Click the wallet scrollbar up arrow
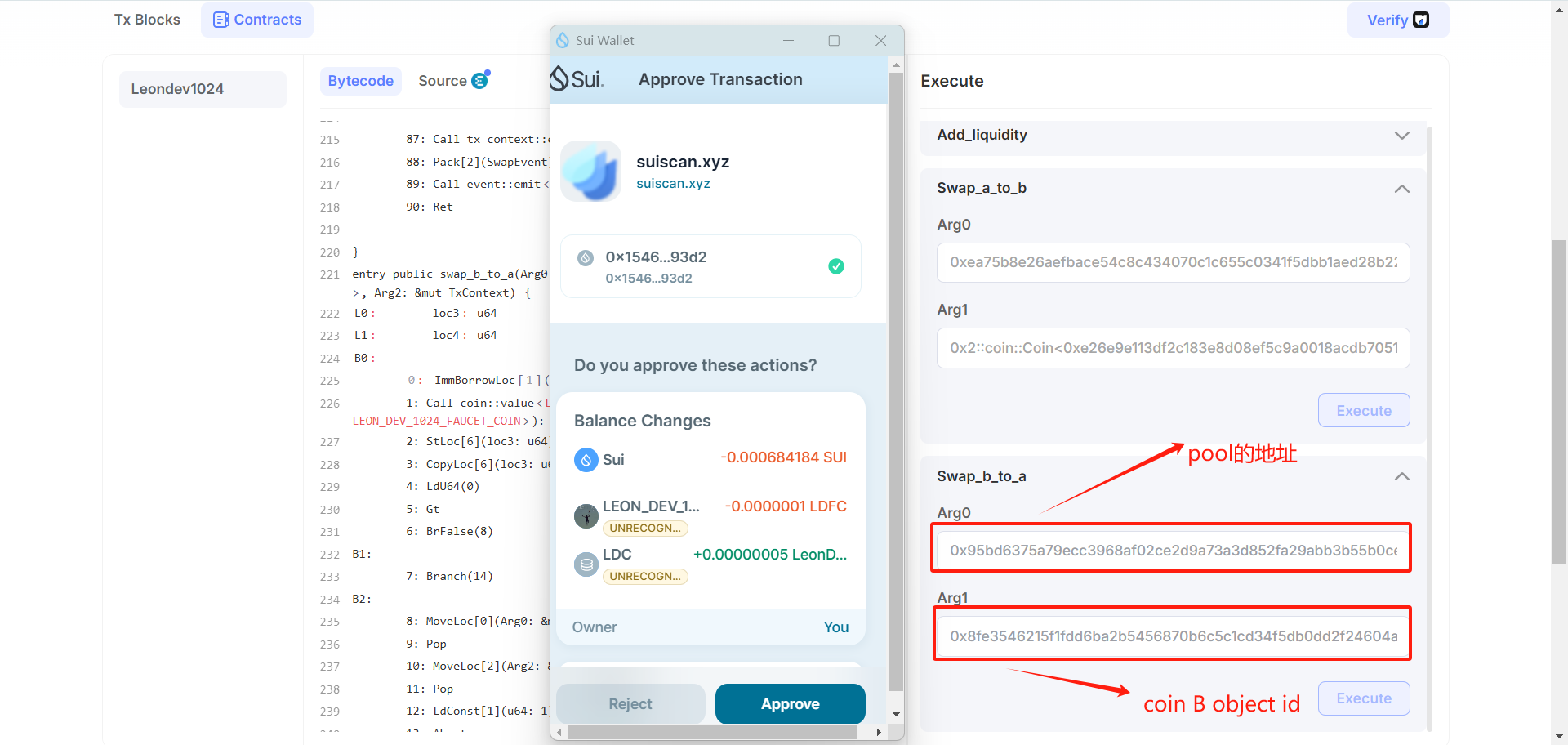 tap(896, 64)
